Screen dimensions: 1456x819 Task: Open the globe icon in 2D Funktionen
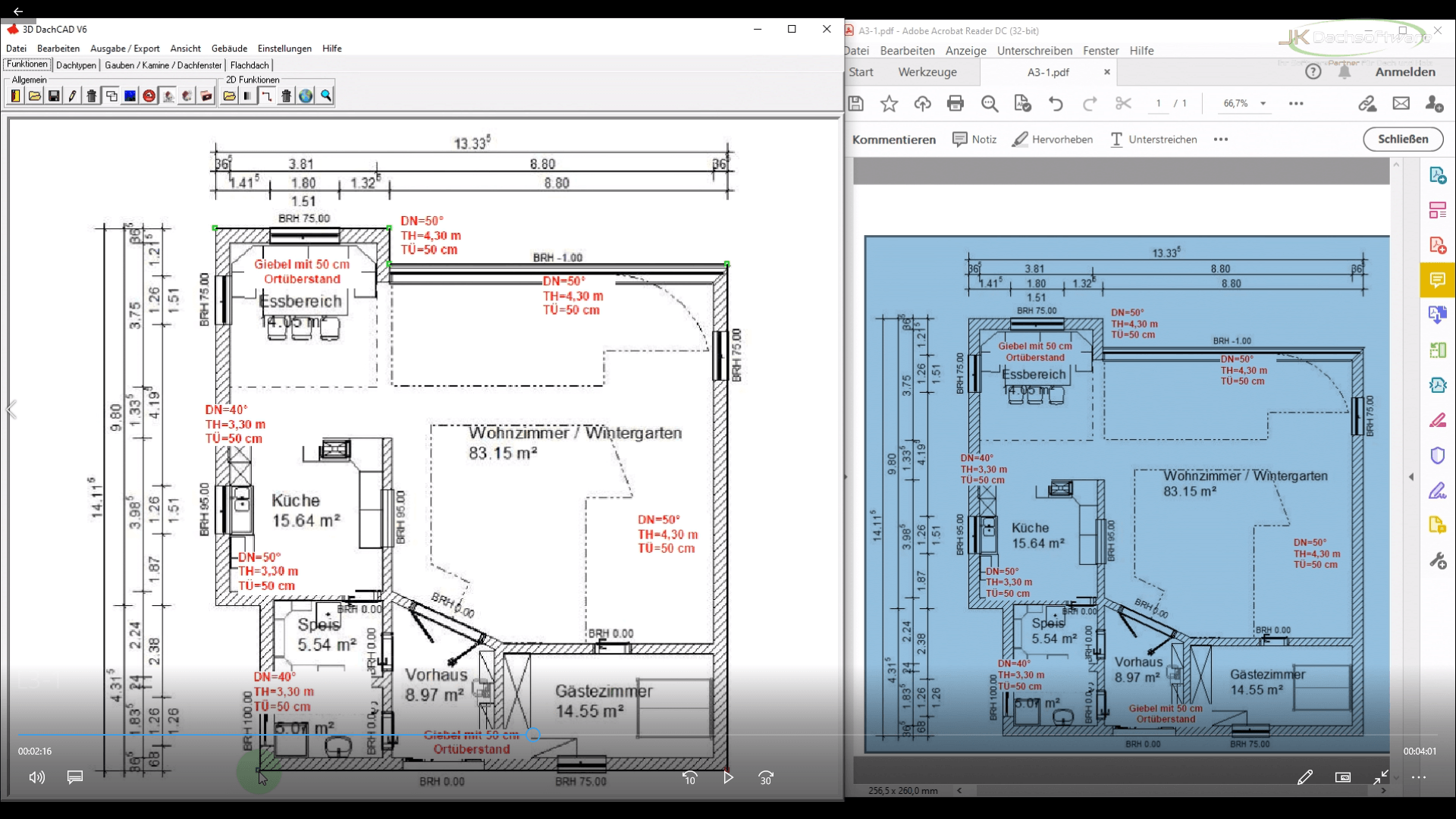coord(305,95)
